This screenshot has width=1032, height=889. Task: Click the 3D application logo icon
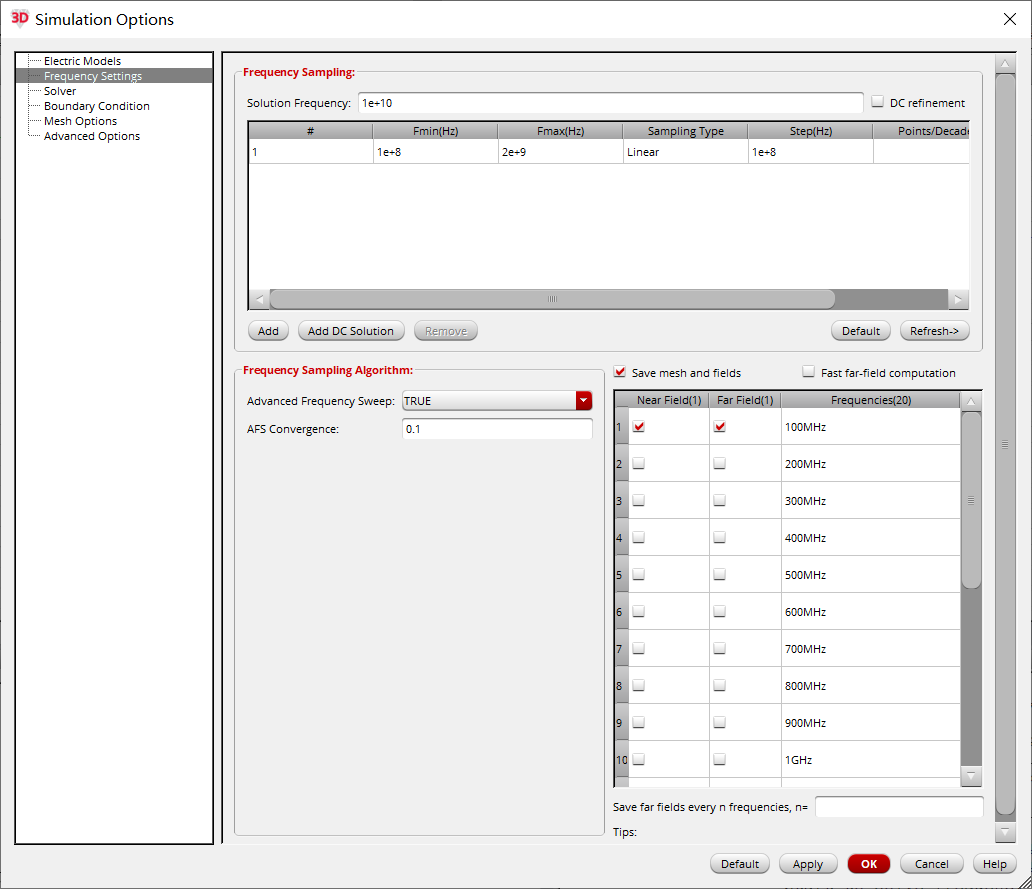tap(19, 19)
